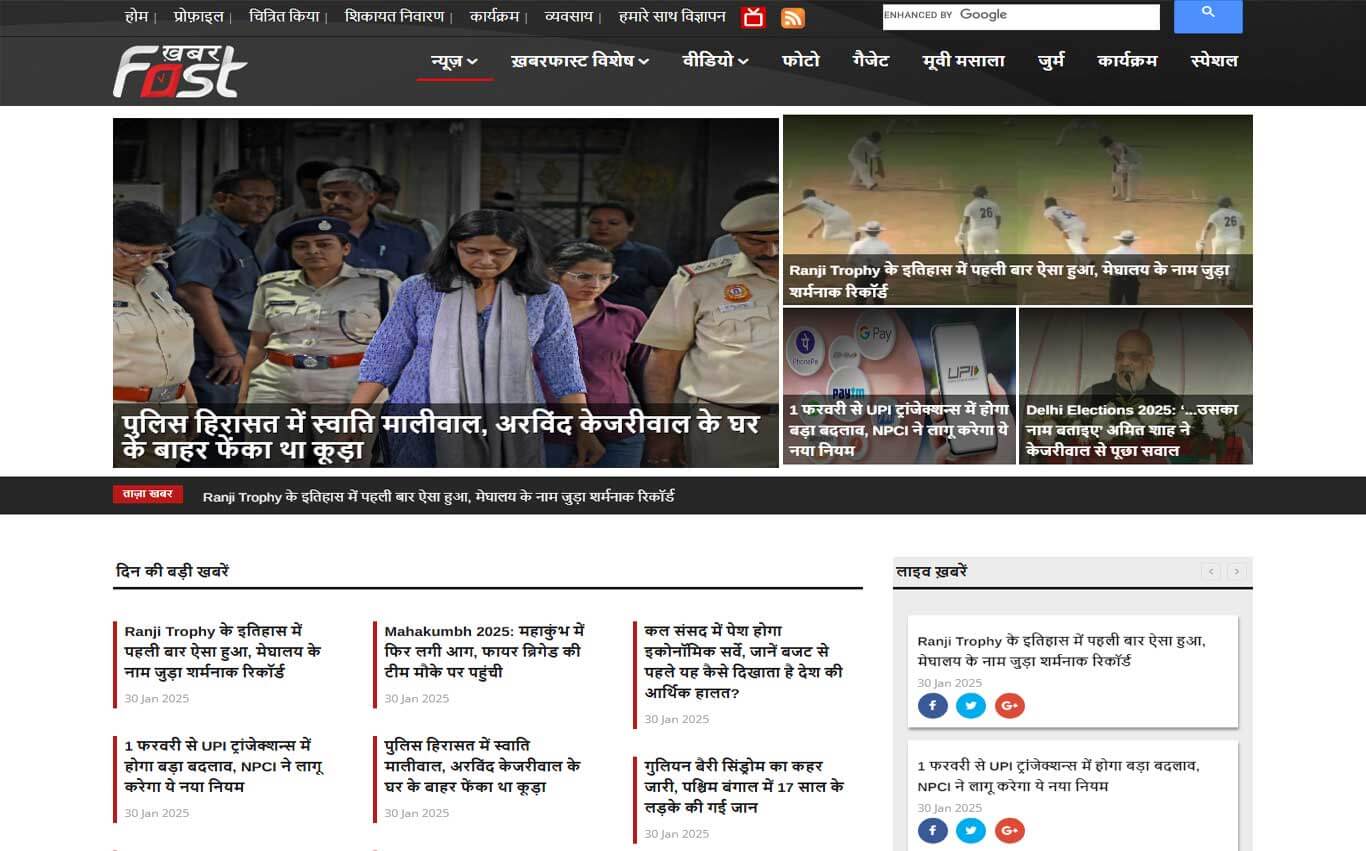Viewport: 1366px width, 851px height.
Task: Expand the ख़बरफास्ट विशेष dropdown menu
Action: coord(580,61)
